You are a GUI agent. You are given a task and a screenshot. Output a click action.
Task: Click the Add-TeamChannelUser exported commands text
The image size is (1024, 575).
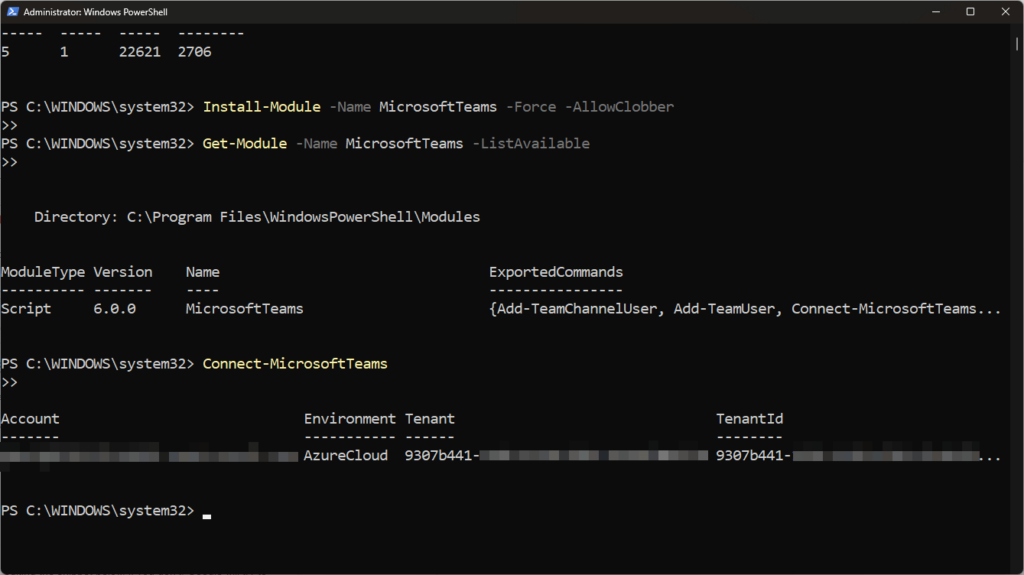[577, 309]
